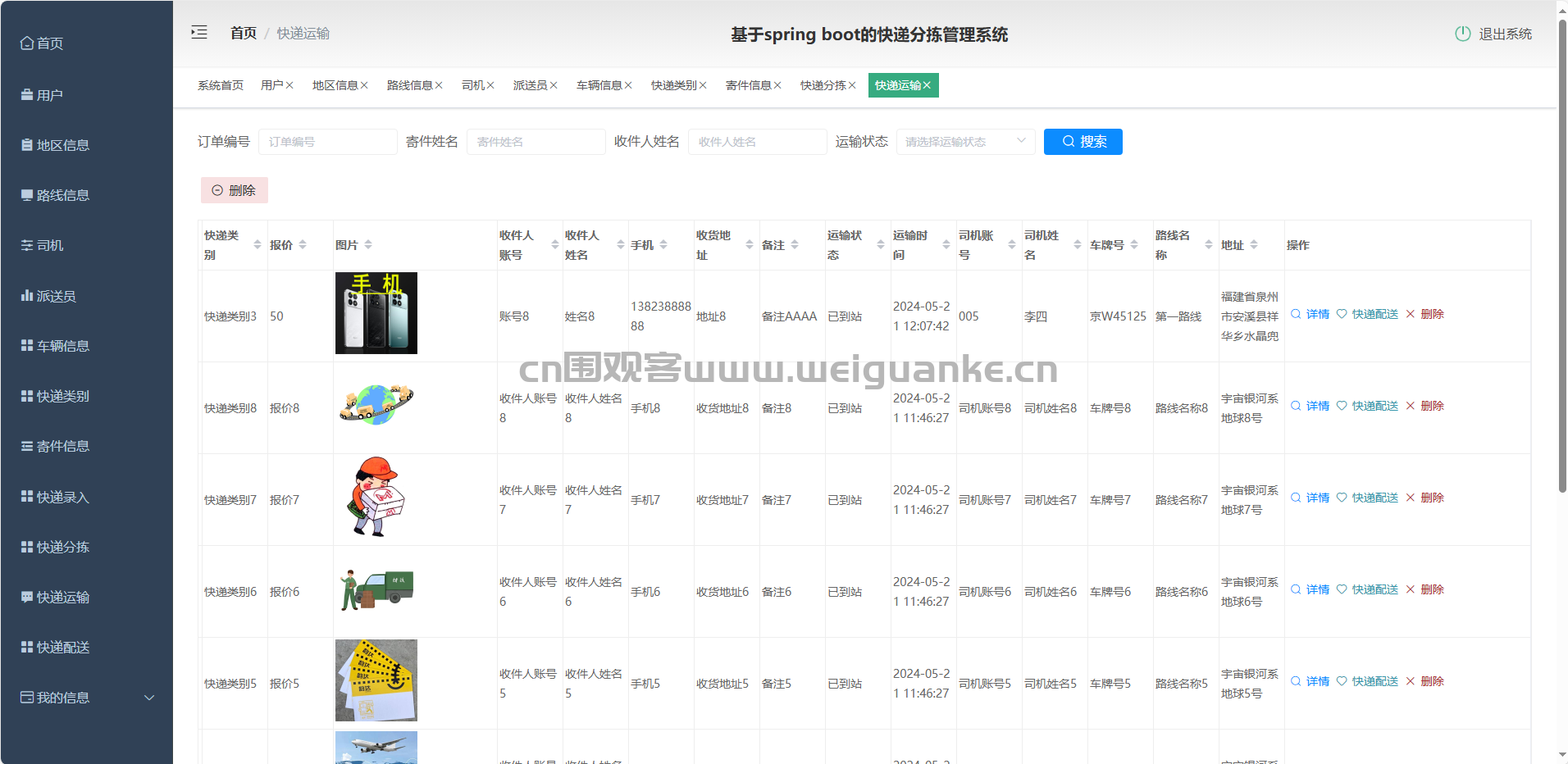This screenshot has width=1568, height=764.
Task: Open 详情 for the 快递类别3 row
Action: [1310, 315]
